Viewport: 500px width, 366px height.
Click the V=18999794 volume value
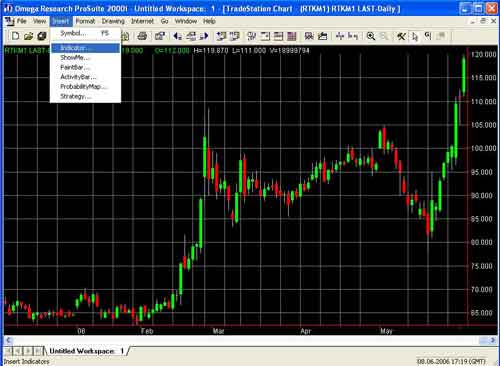click(290, 51)
